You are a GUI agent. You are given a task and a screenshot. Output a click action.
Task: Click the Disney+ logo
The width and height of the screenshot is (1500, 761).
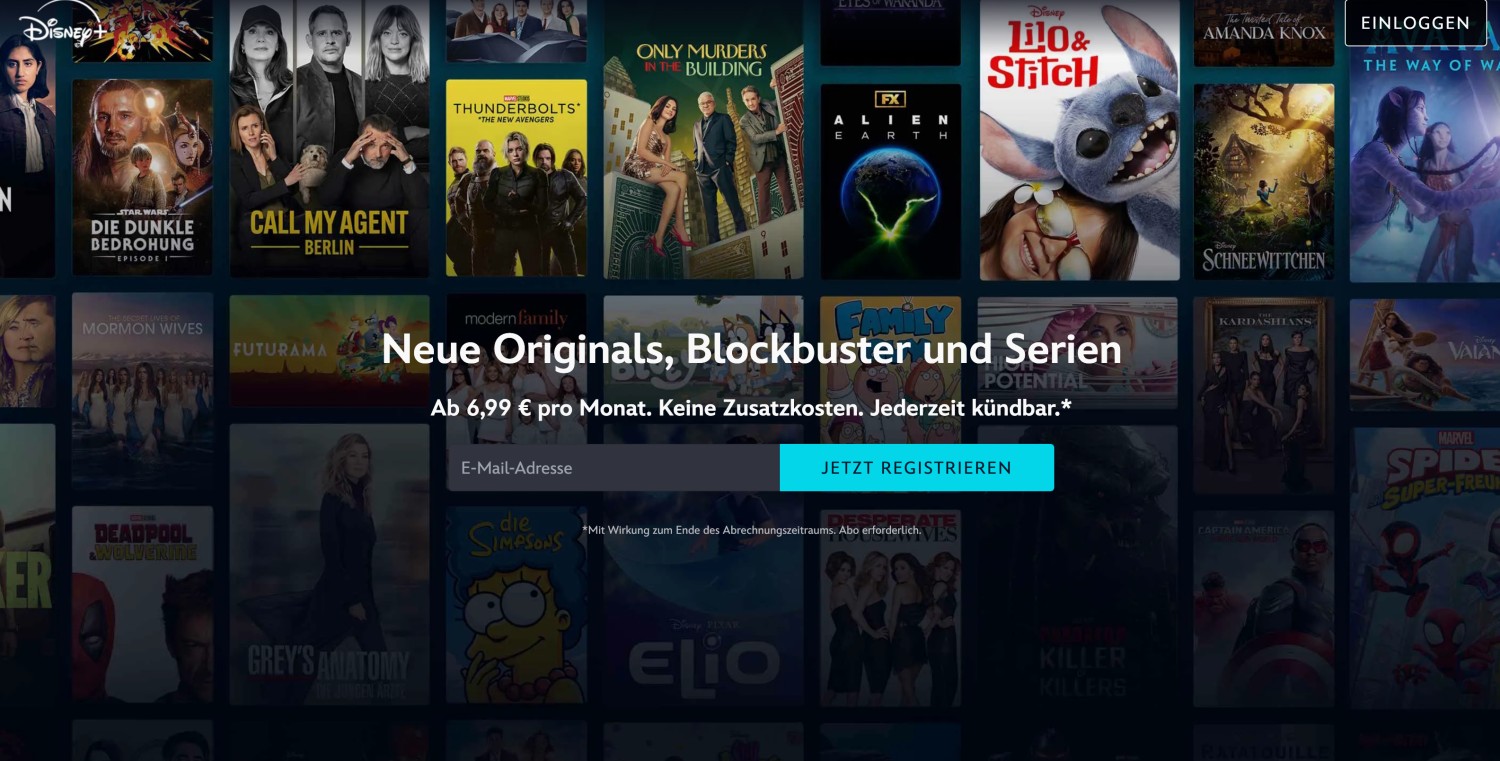point(63,28)
